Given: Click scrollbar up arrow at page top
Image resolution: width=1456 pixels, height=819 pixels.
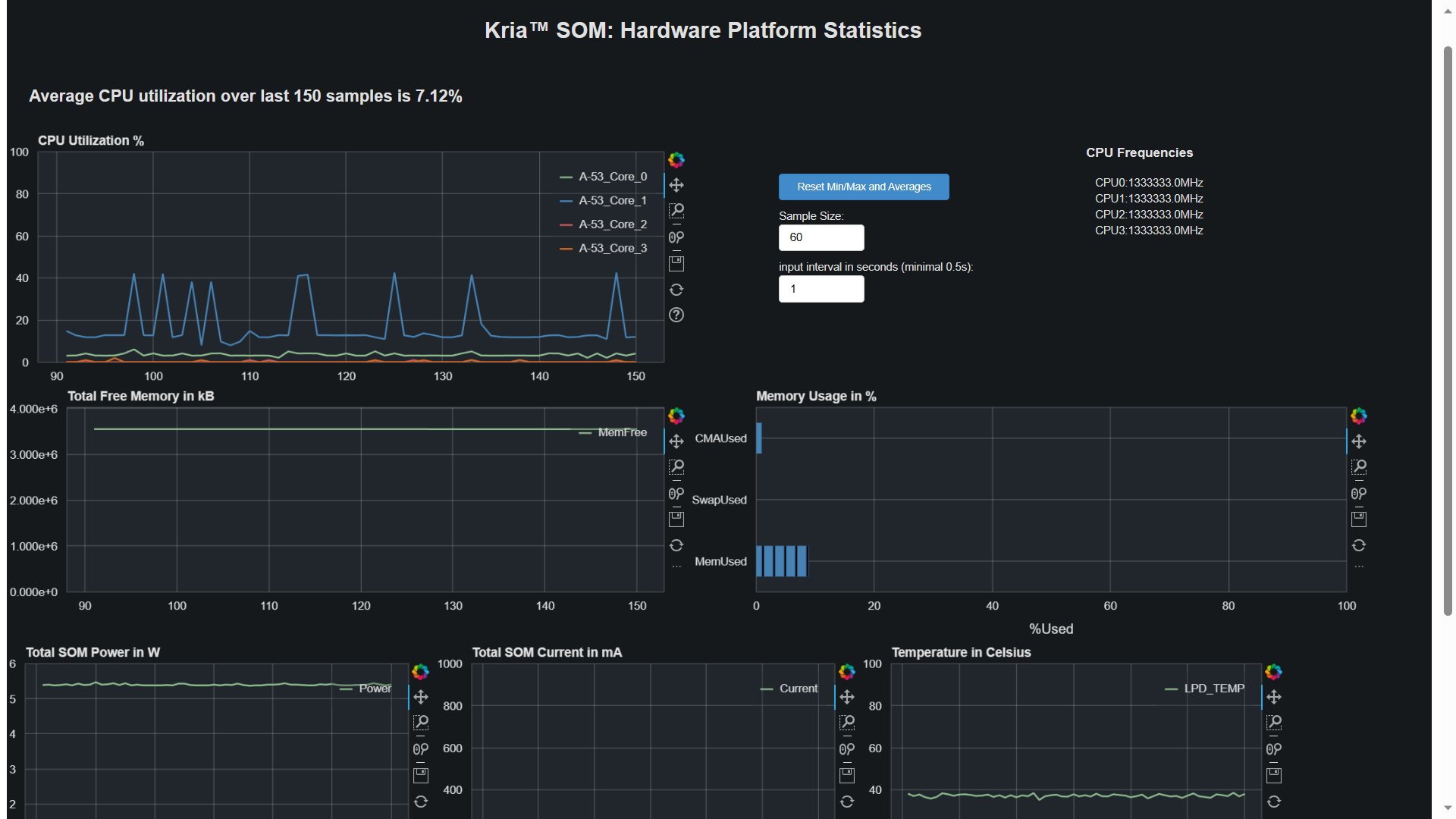Looking at the screenshot, I should click(x=1448, y=11).
